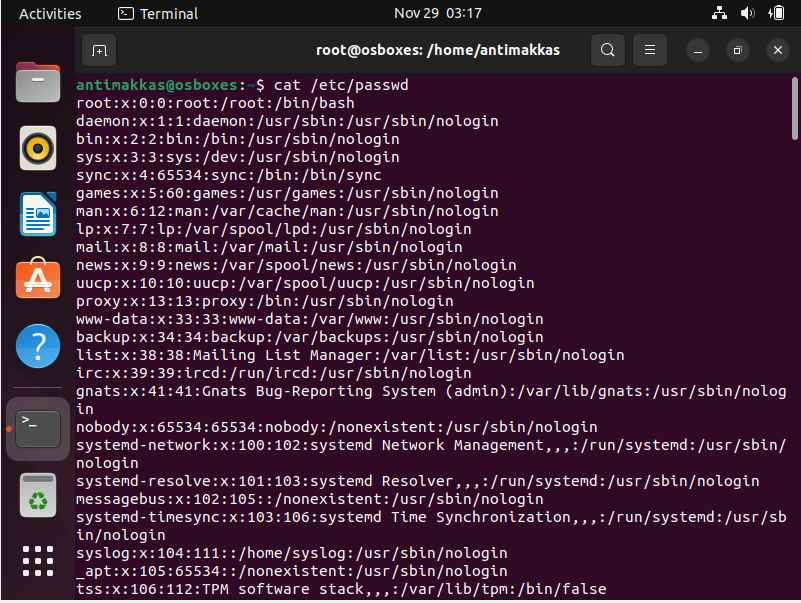801x603 pixels.
Task: Click the daemon:x:1:1 passwd line
Action: [x=287, y=121]
